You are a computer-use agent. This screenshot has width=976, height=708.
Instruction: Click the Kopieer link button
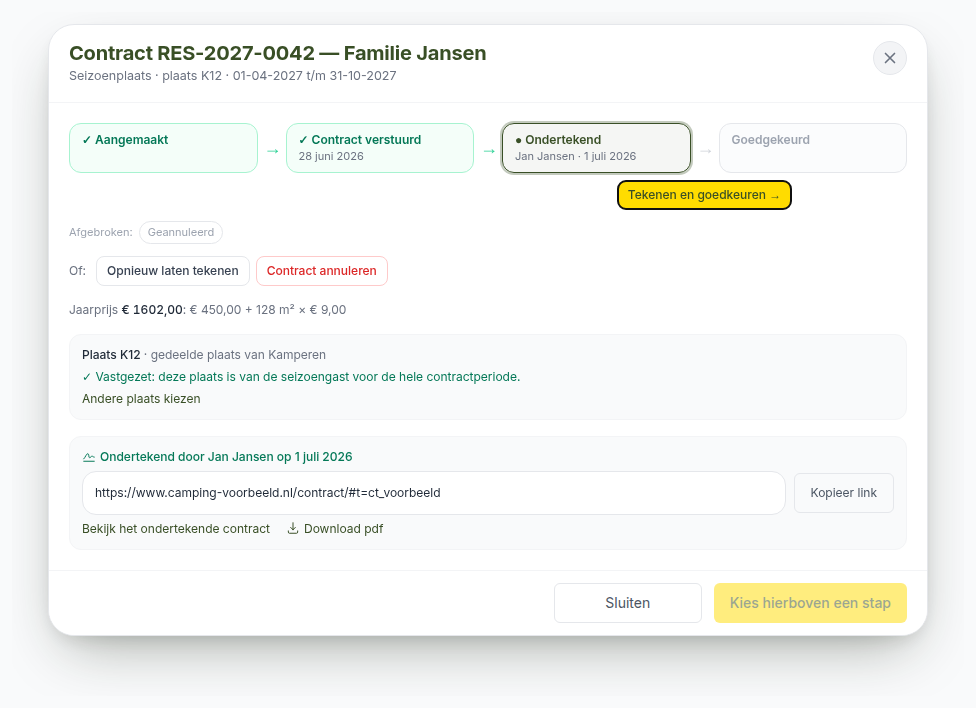point(843,493)
